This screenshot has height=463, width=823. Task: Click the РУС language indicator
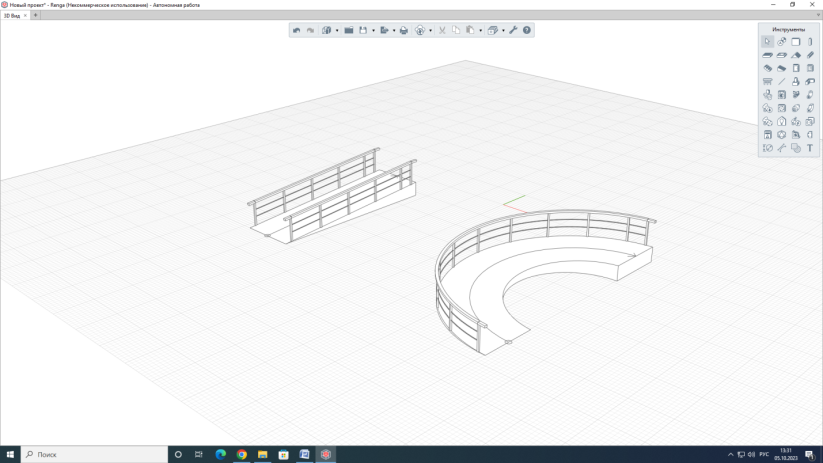pyautogui.click(x=764, y=455)
